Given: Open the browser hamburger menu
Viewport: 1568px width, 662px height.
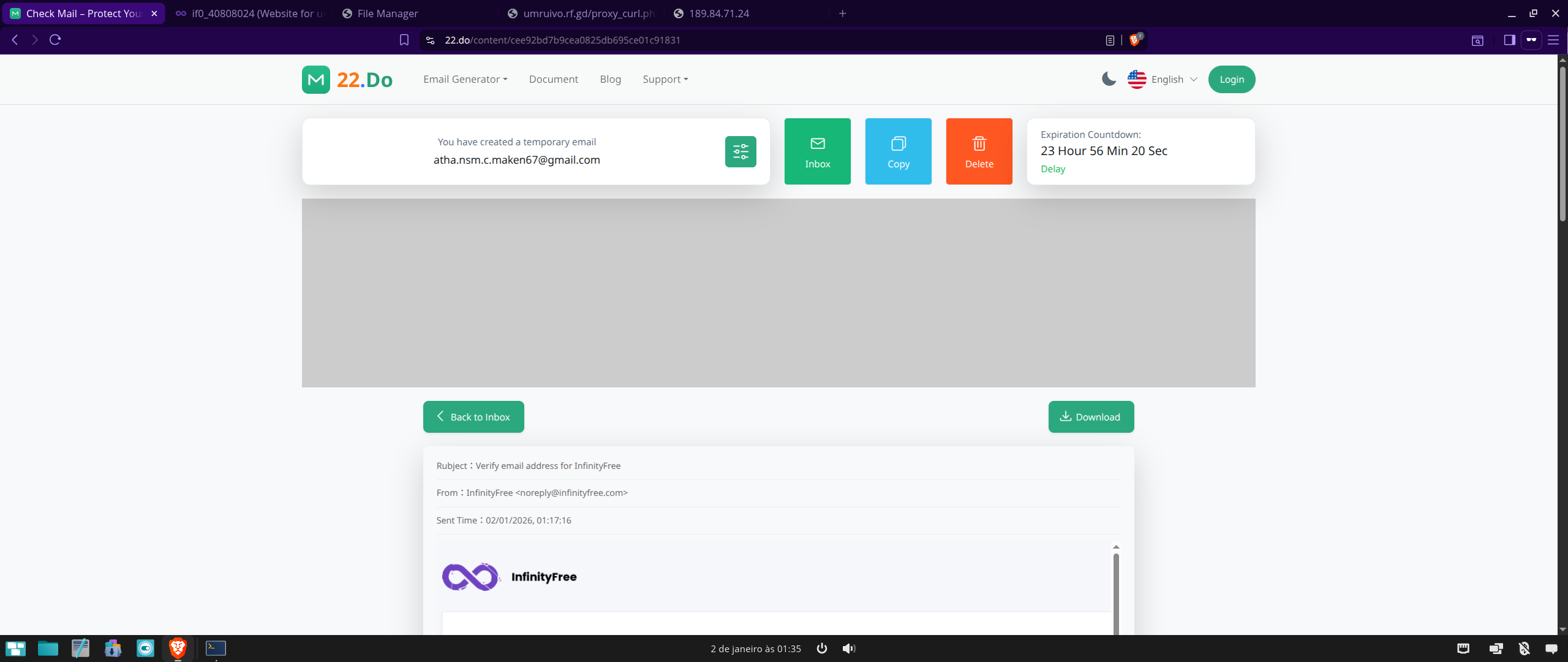Looking at the screenshot, I should 1553,40.
